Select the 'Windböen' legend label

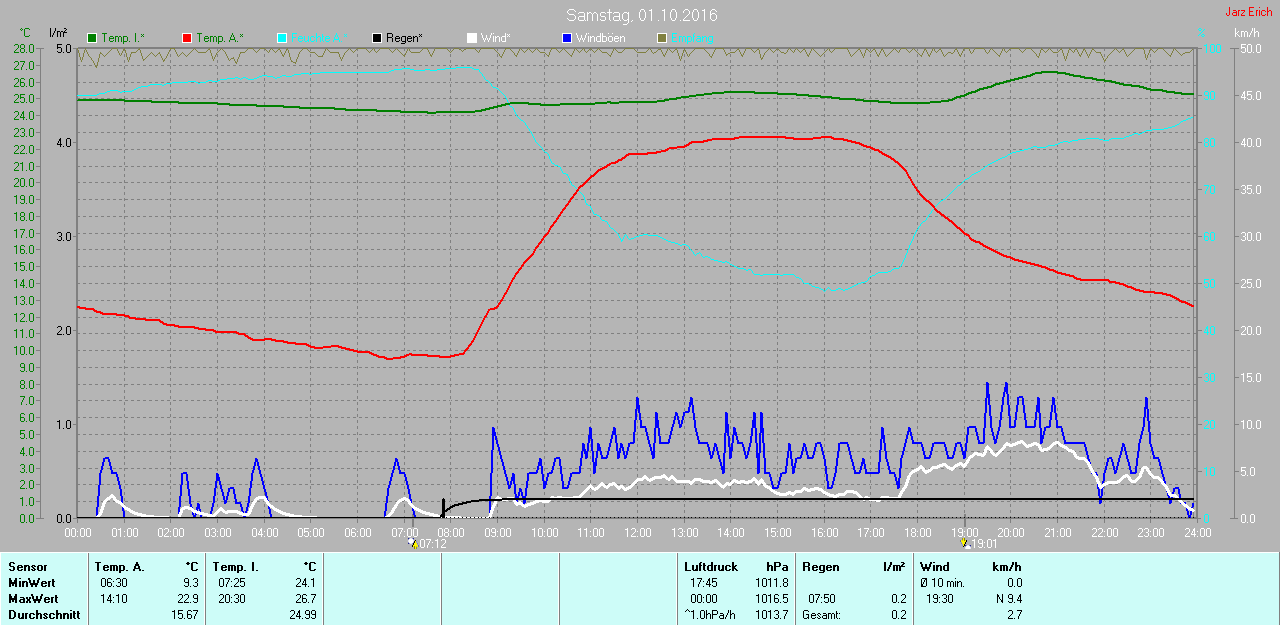point(601,38)
